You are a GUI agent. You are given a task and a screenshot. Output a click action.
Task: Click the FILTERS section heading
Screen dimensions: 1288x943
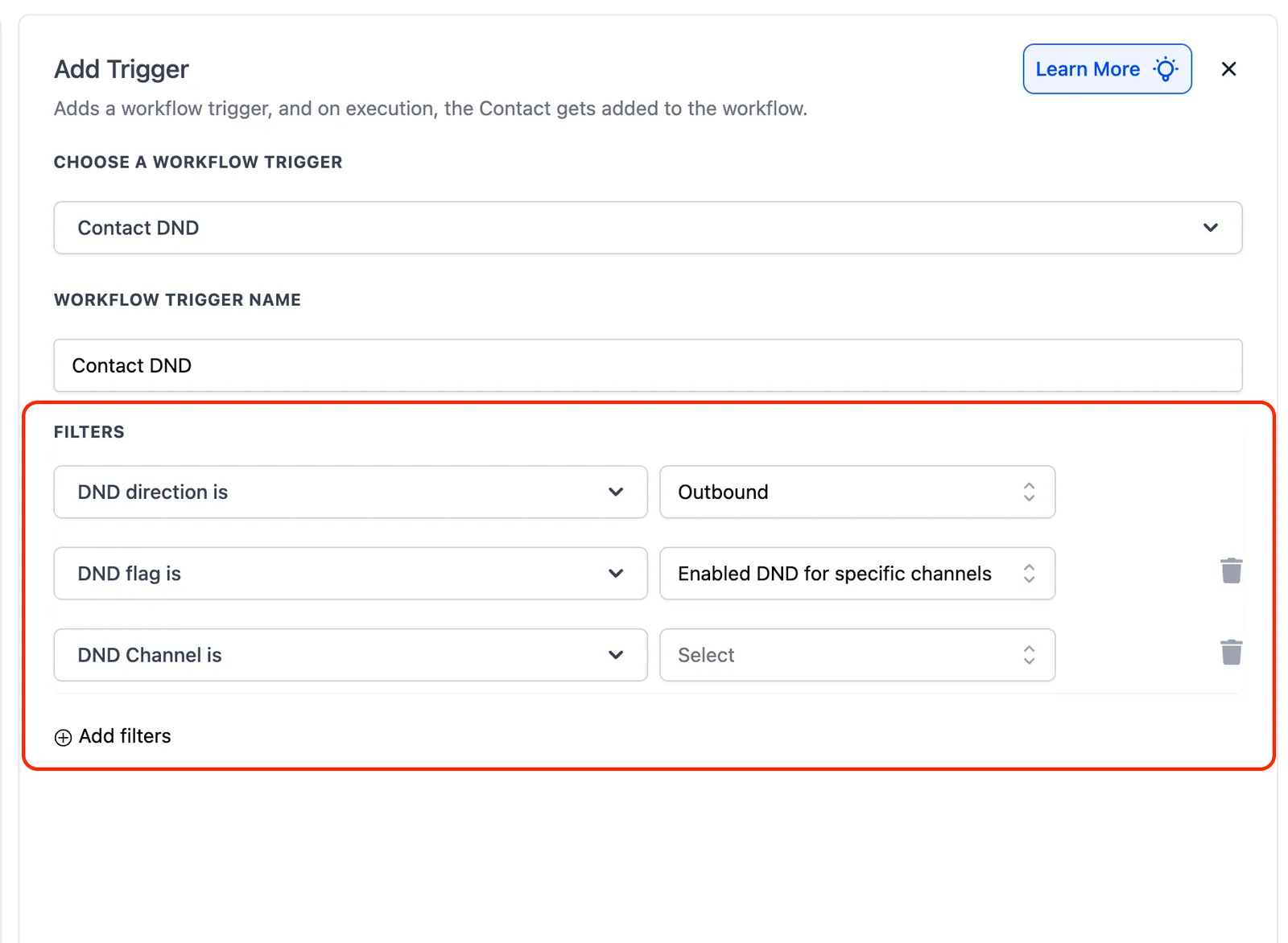[89, 432]
